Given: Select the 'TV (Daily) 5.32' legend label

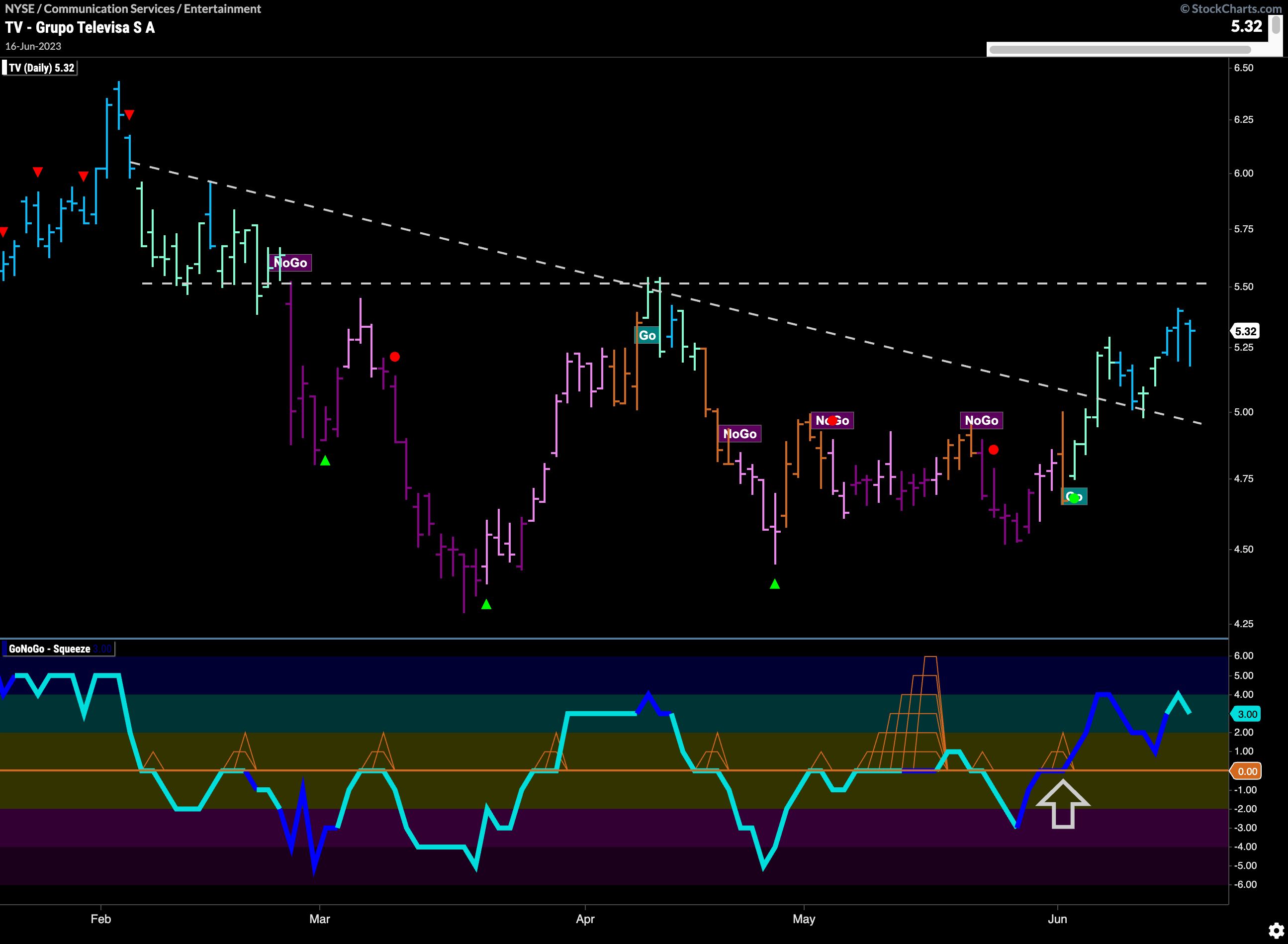Looking at the screenshot, I should (39, 68).
